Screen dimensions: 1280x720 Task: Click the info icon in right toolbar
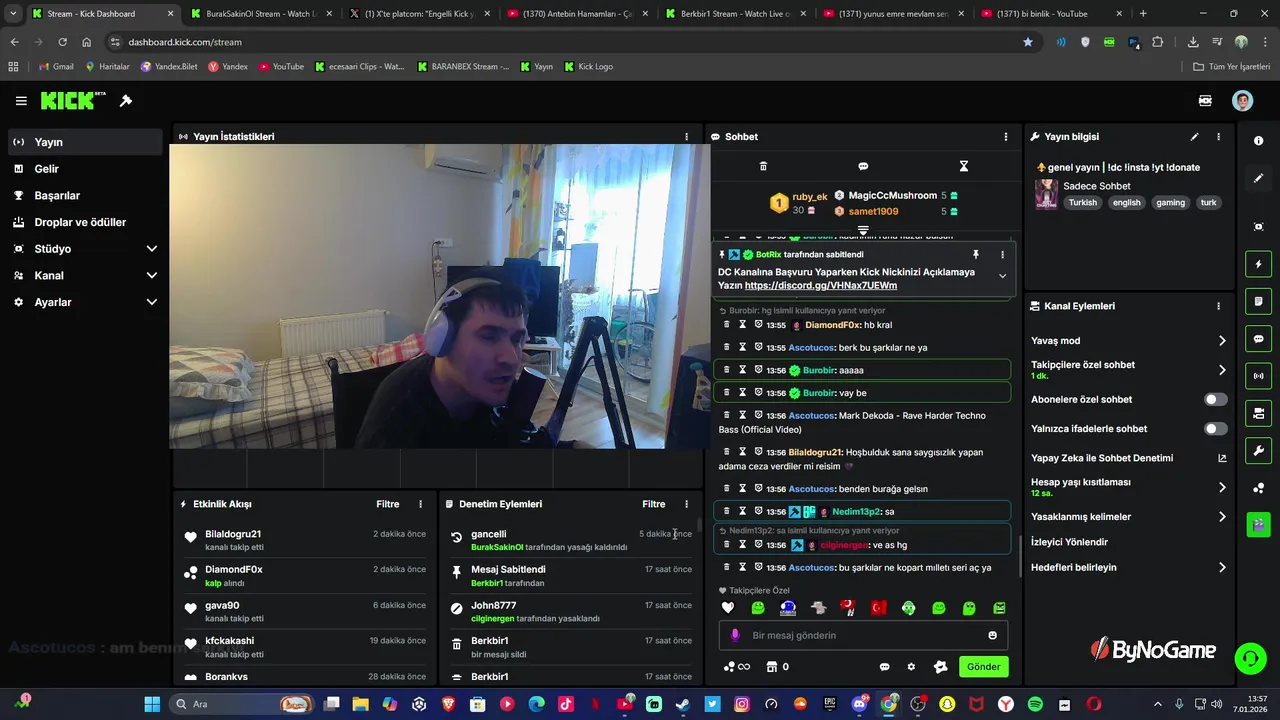[1258, 141]
